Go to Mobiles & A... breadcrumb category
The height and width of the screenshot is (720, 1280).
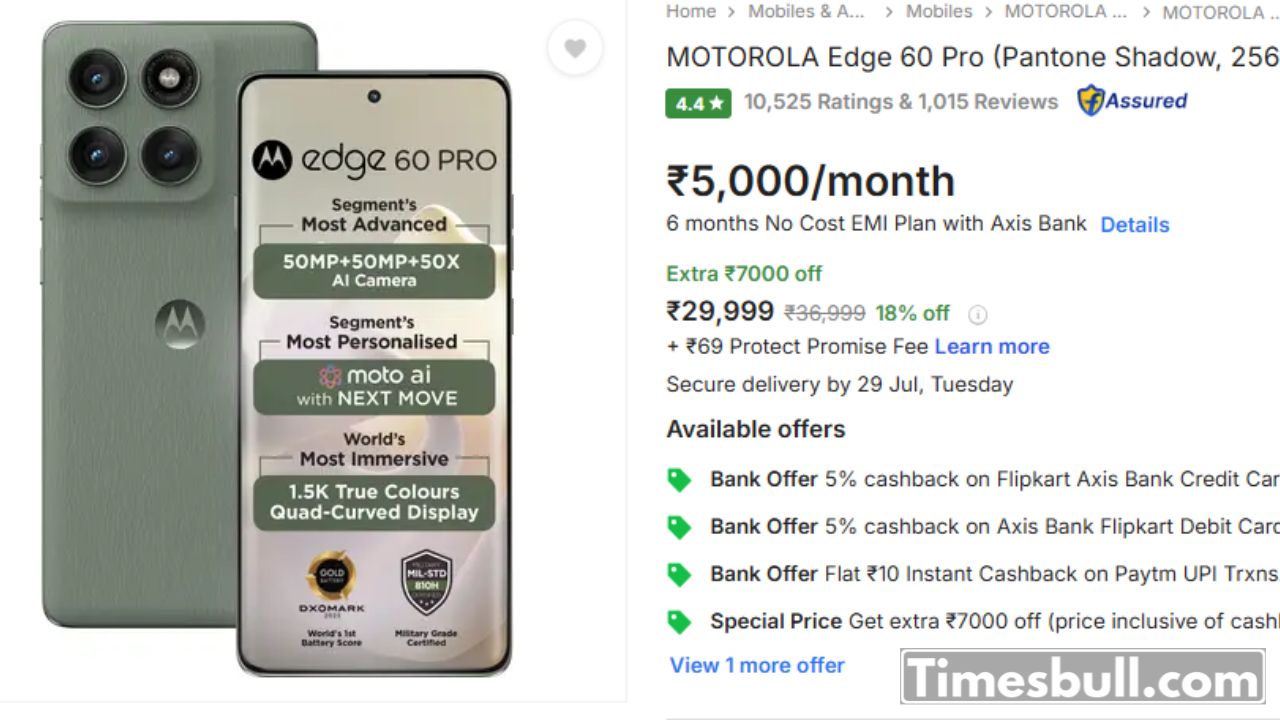pos(806,12)
